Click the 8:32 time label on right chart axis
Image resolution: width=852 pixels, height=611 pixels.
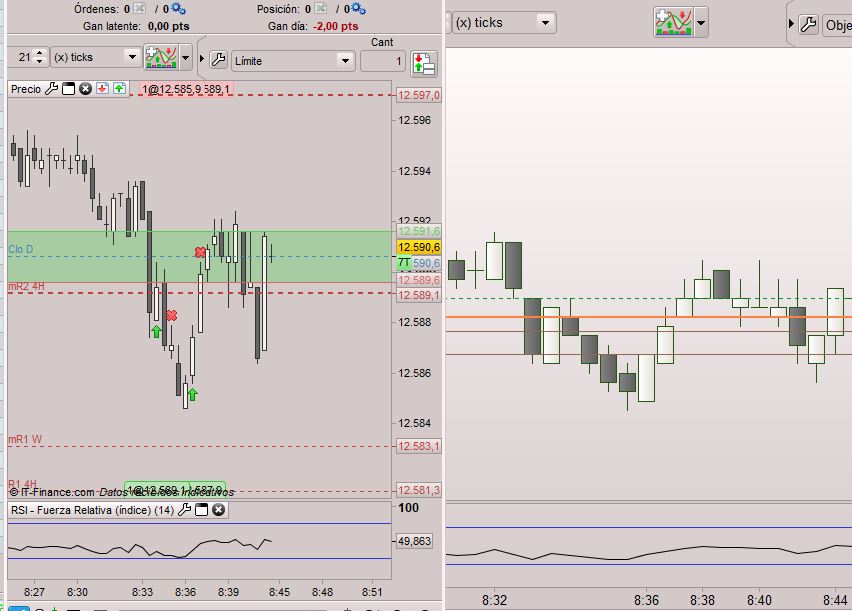pyautogui.click(x=494, y=600)
